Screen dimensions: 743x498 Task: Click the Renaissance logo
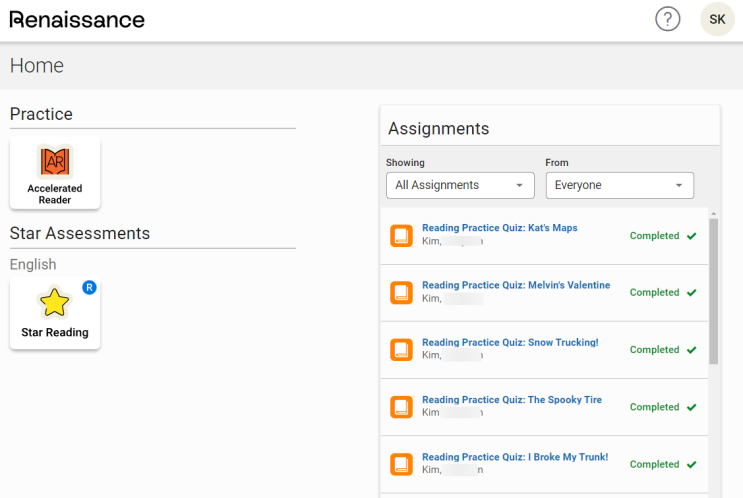[77, 19]
